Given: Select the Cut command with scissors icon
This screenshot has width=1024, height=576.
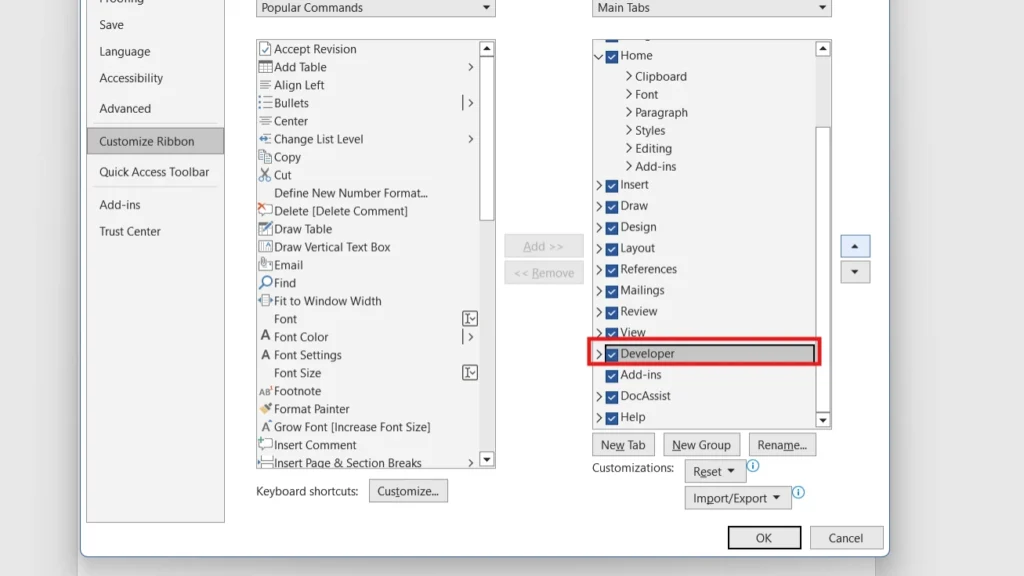Looking at the screenshot, I should click(283, 175).
